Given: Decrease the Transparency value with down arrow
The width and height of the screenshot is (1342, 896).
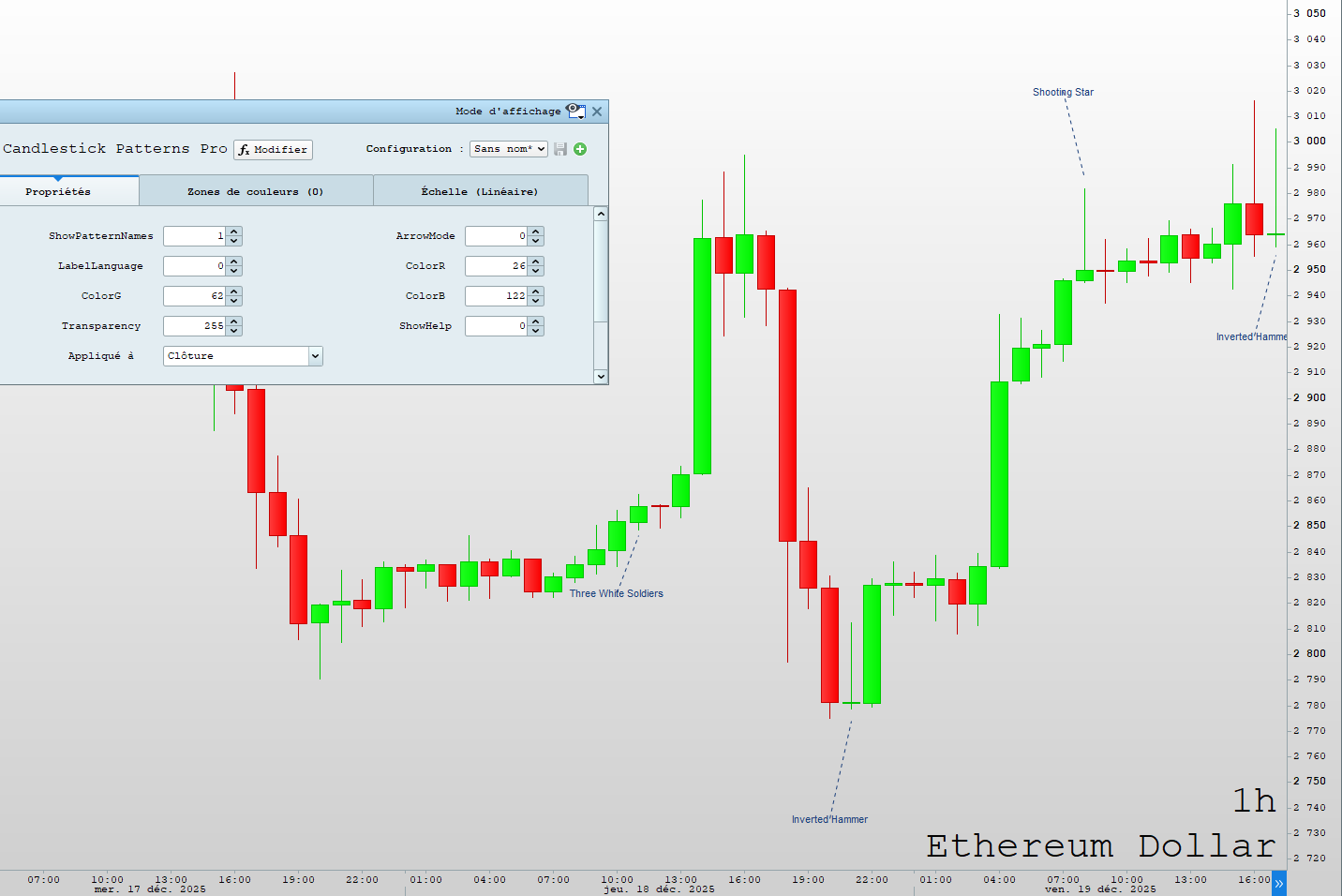Looking at the screenshot, I should (234, 331).
